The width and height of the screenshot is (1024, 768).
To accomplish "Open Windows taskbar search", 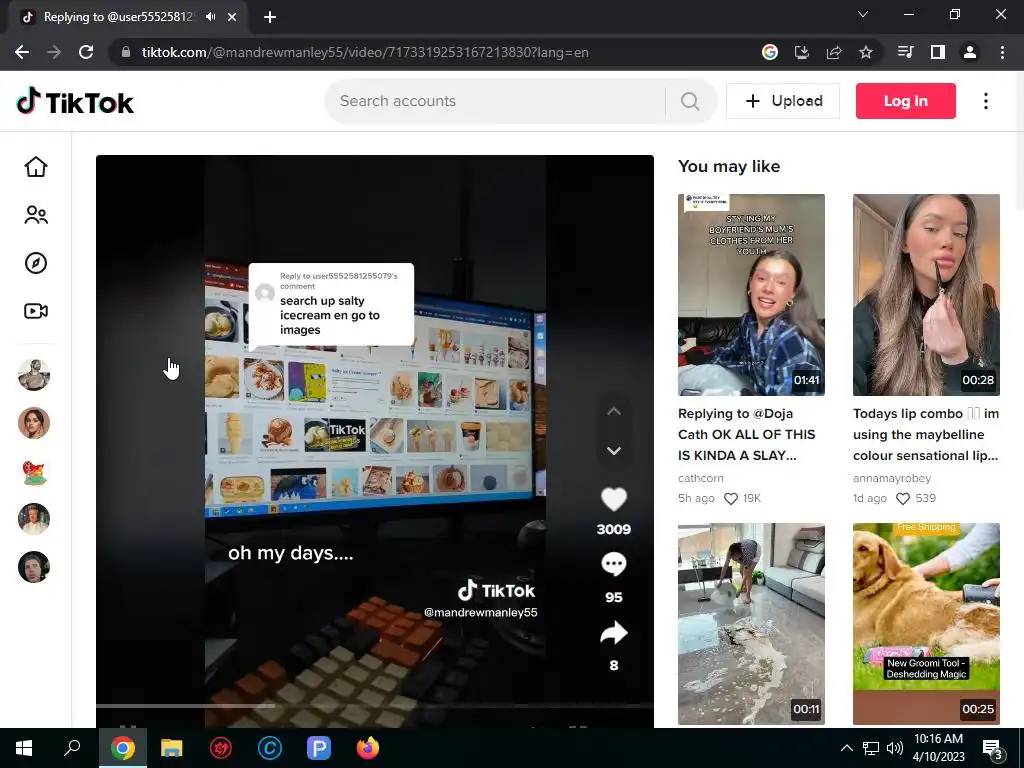I will point(72,748).
